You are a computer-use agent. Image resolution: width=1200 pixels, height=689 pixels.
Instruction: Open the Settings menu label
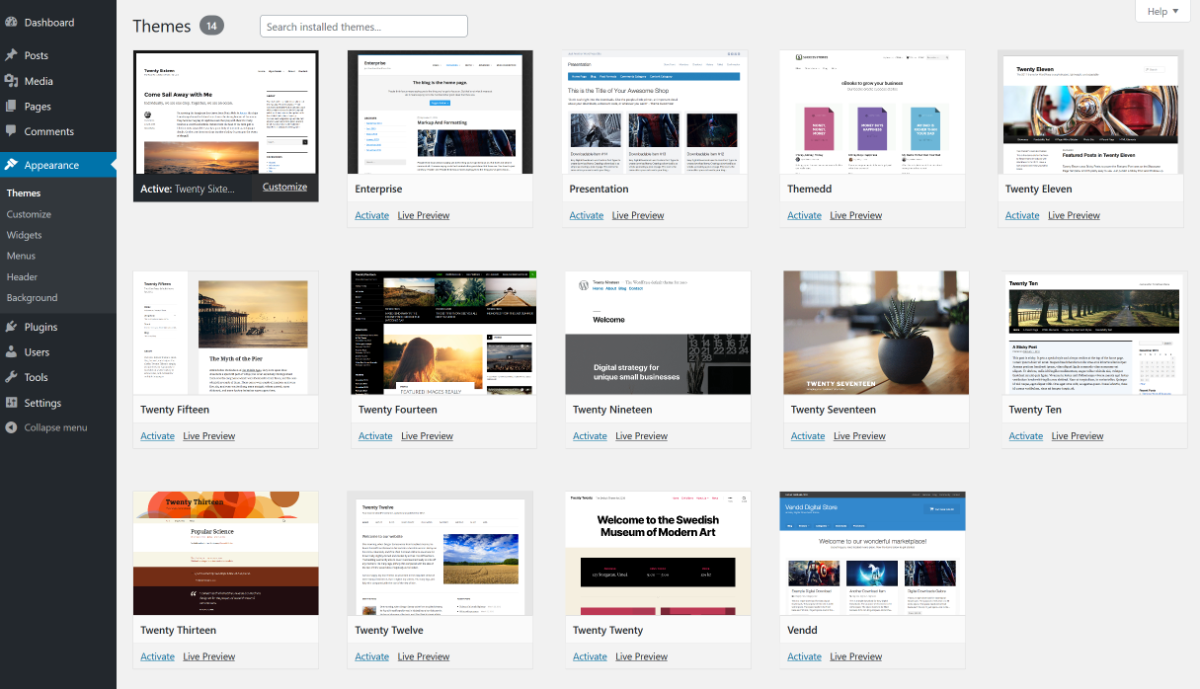(x=43, y=403)
